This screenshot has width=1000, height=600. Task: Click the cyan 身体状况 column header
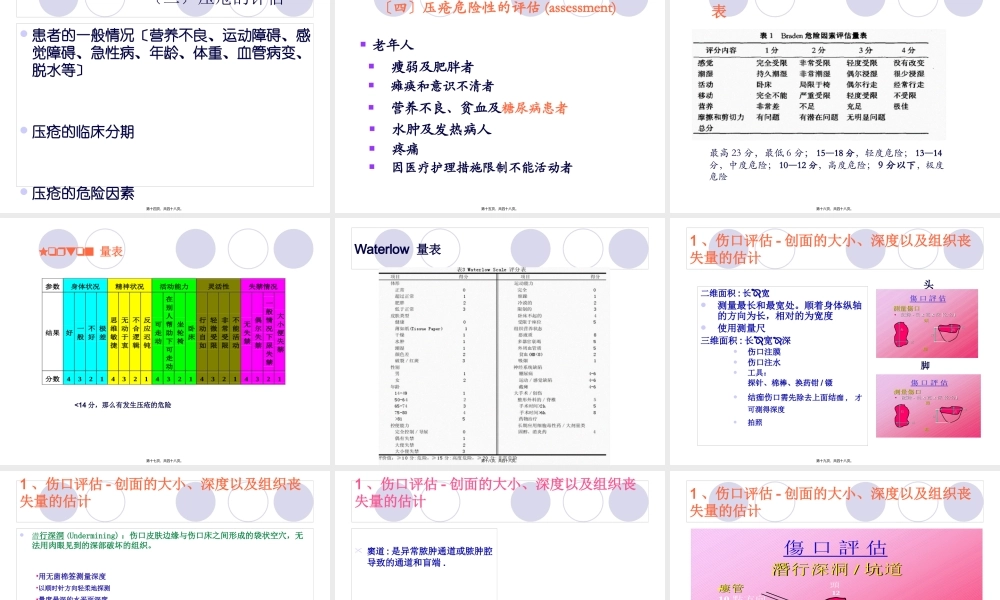[x=85, y=287]
